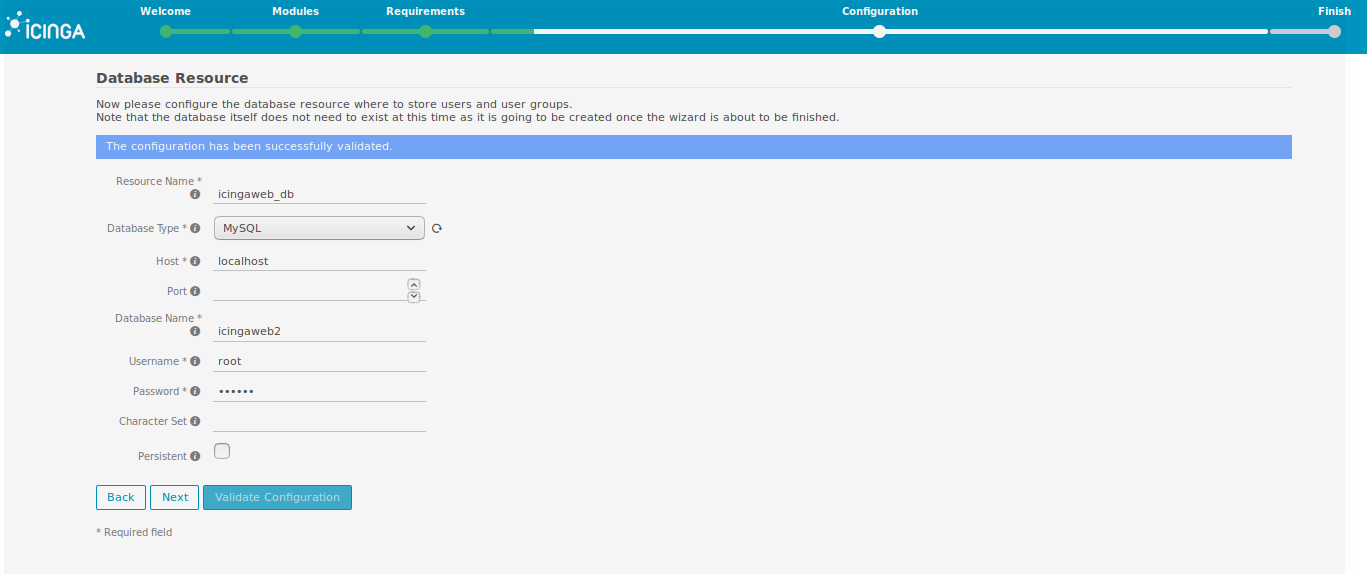Click info icon beside Port label

tap(195, 291)
